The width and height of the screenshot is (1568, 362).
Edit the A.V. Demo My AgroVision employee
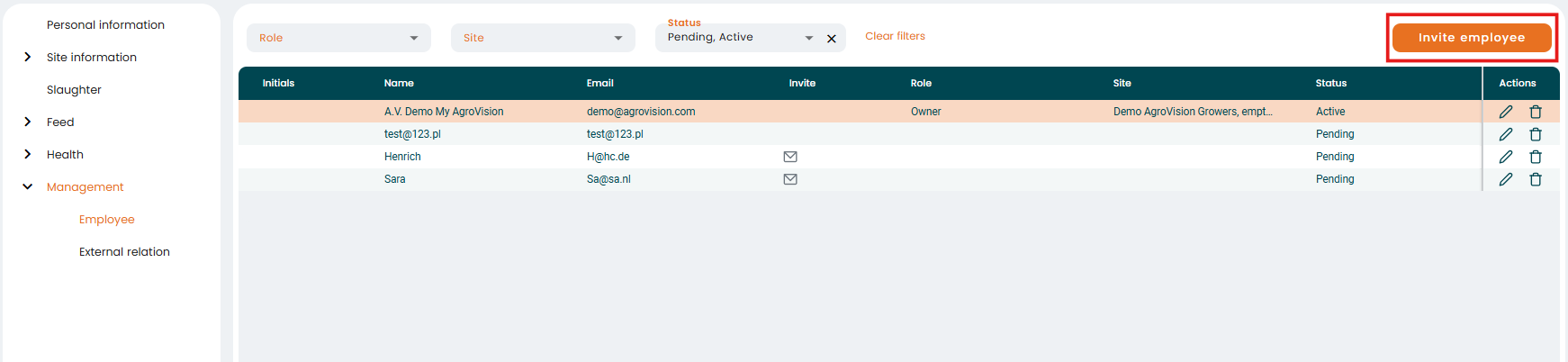point(1506,112)
